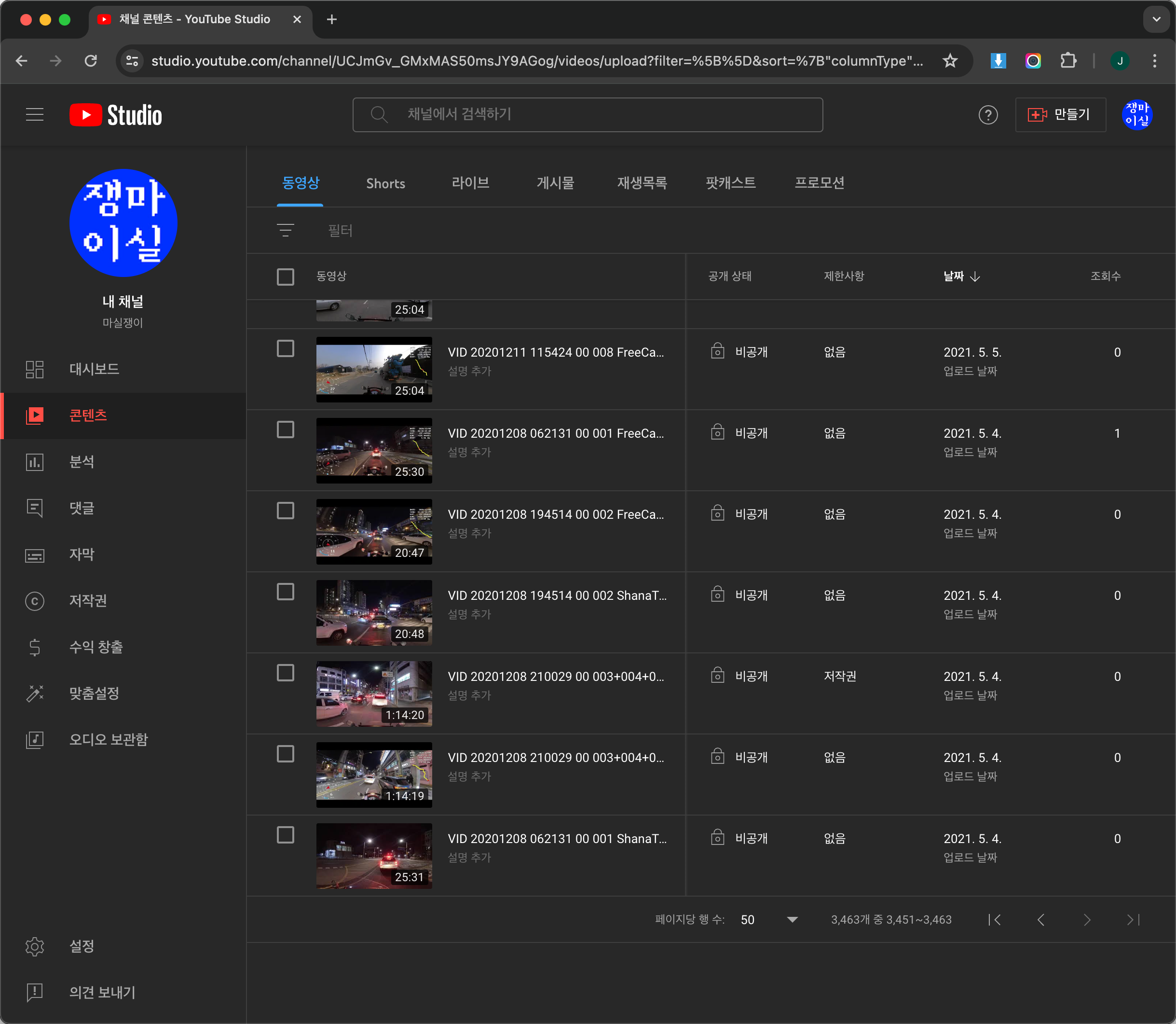The width and height of the screenshot is (1176, 1024).
Task: Click 저작권 restriction link in video row
Action: [840, 677]
